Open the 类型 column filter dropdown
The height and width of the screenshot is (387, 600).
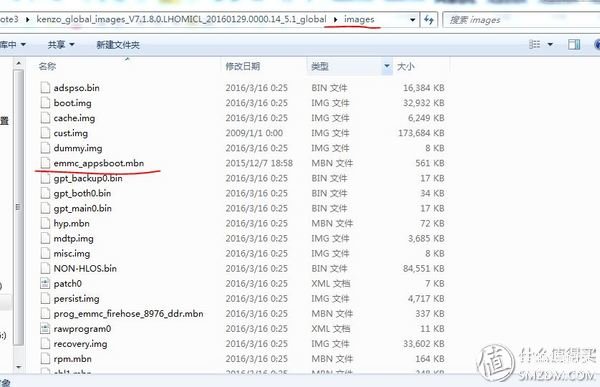(387, 66)
